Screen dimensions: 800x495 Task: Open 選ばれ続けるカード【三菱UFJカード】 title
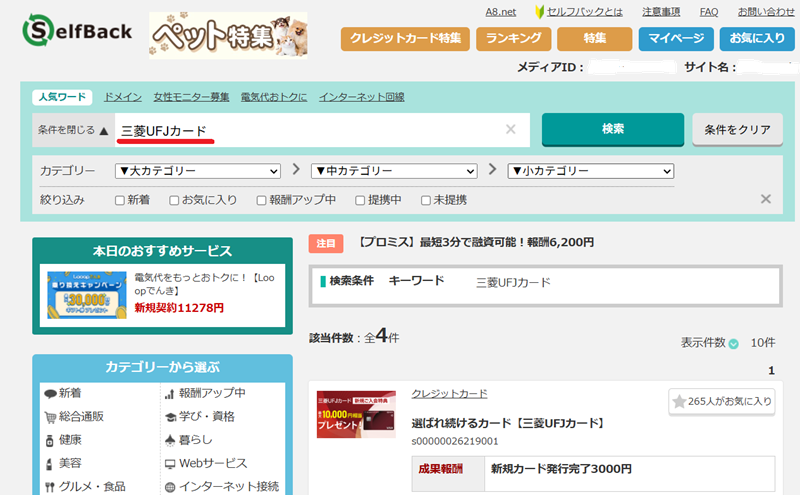click(509, 423)
